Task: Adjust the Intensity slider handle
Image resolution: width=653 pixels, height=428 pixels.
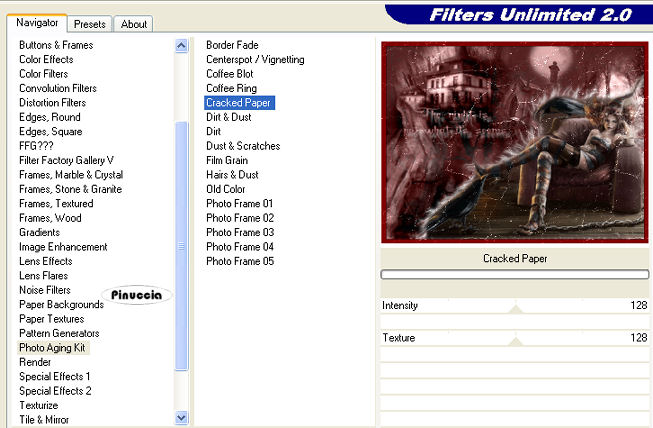Action: pos(516,309)
